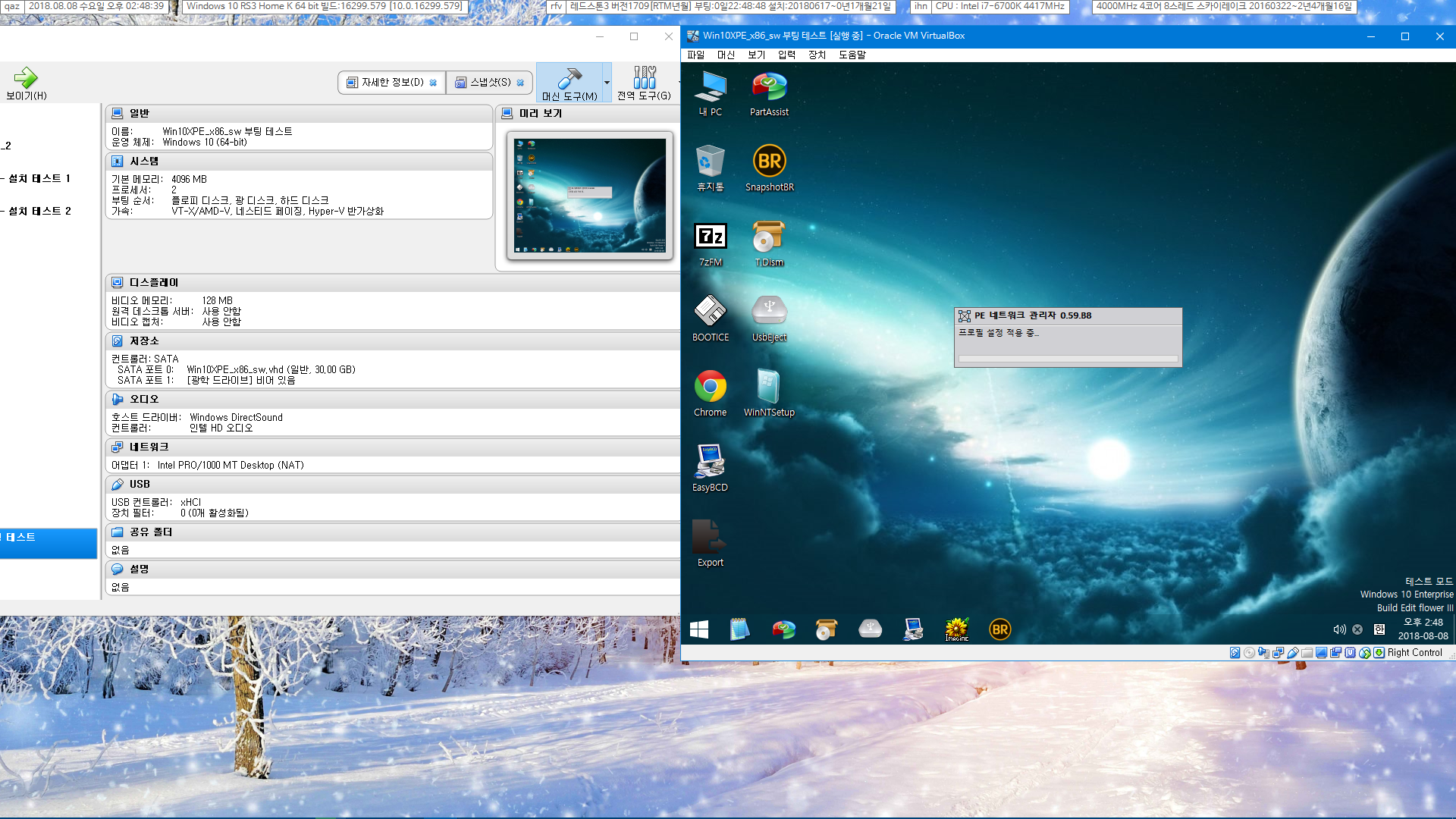Click the 디스플레이 section header

(393, 283)
